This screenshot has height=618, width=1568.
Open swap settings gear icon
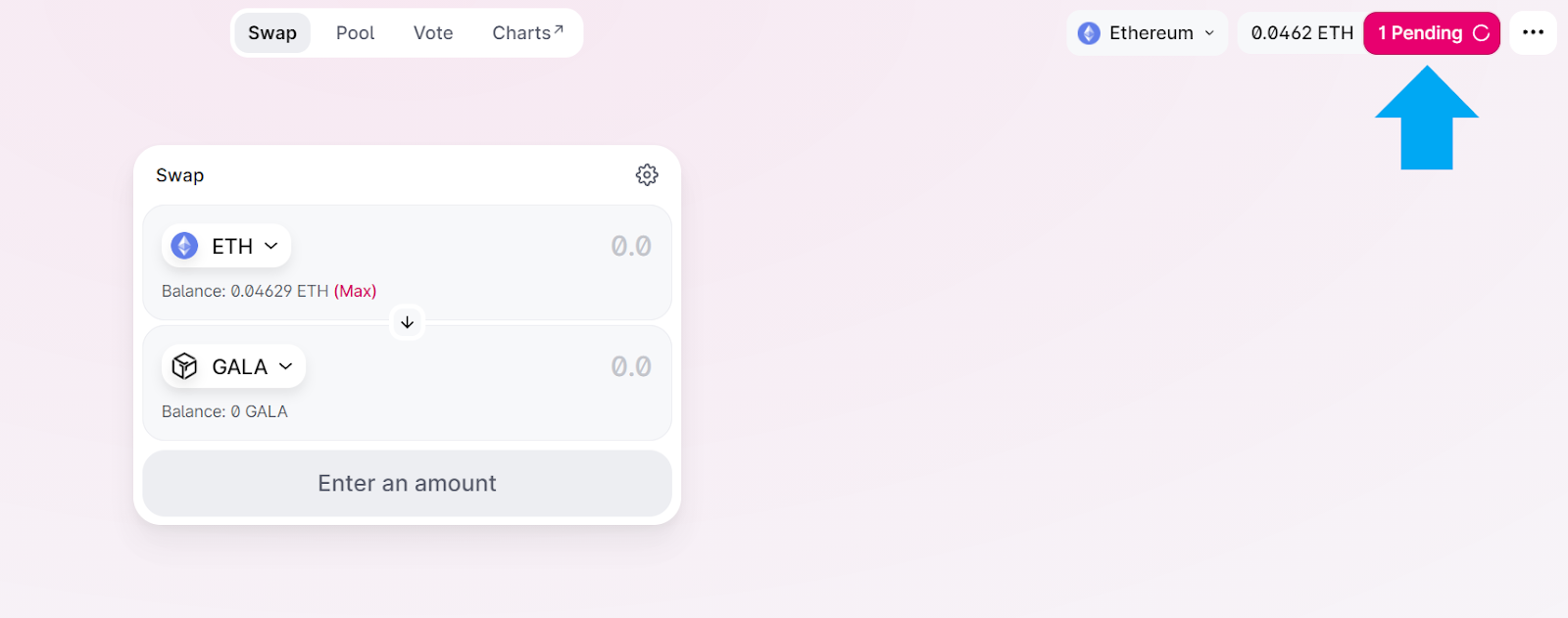coord(647,175)
